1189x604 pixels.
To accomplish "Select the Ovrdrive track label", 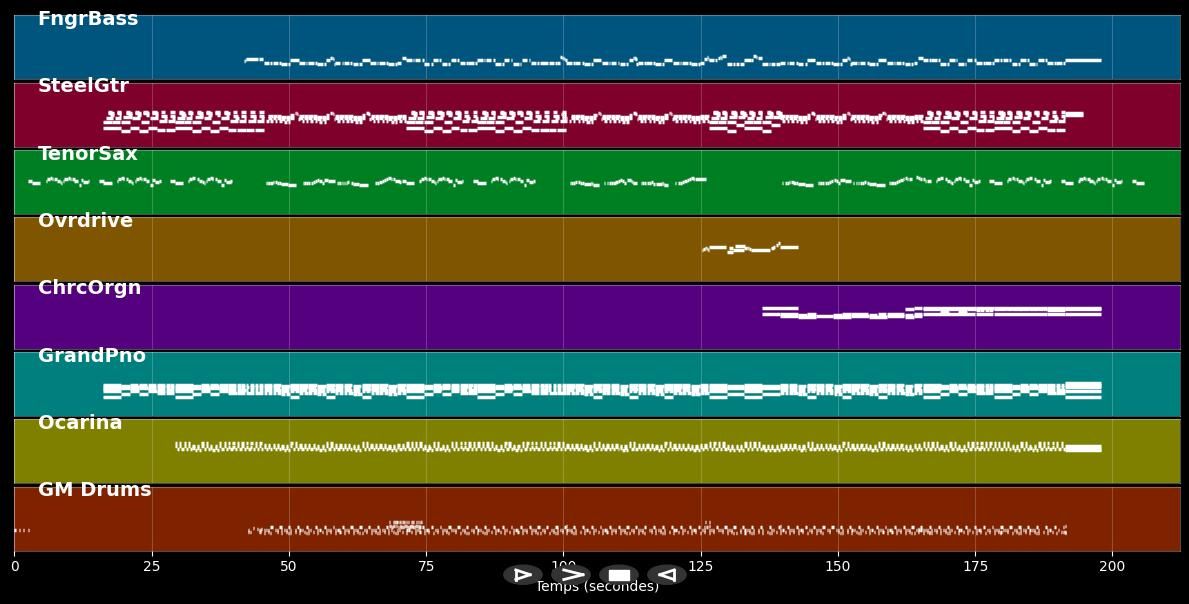I will [85, 221].
